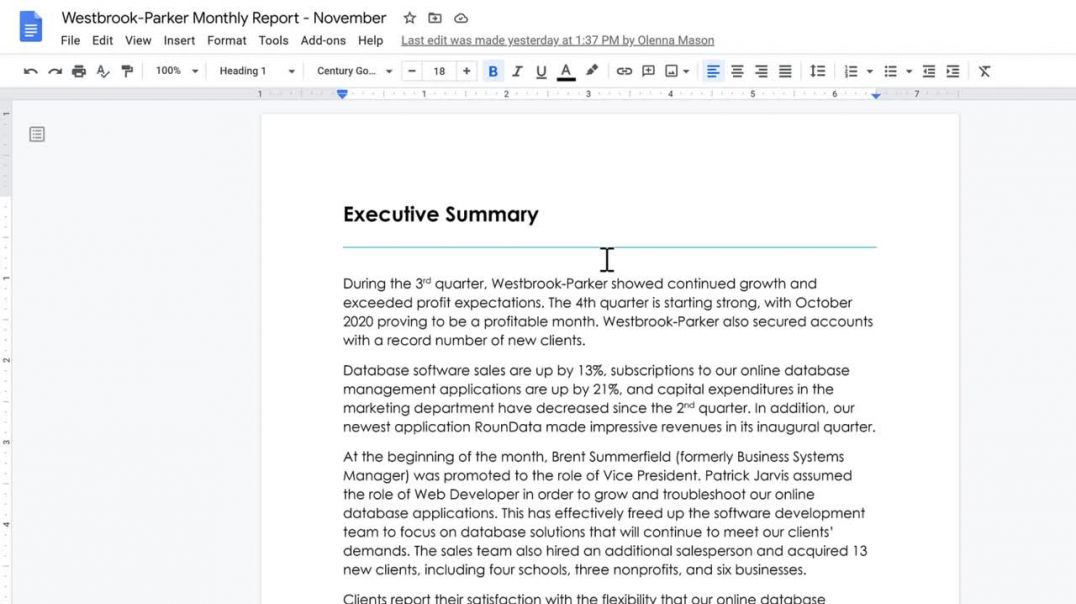Screen dimensions: 1076x604
Task: Open the Help menu
Action: coord(371,40)
